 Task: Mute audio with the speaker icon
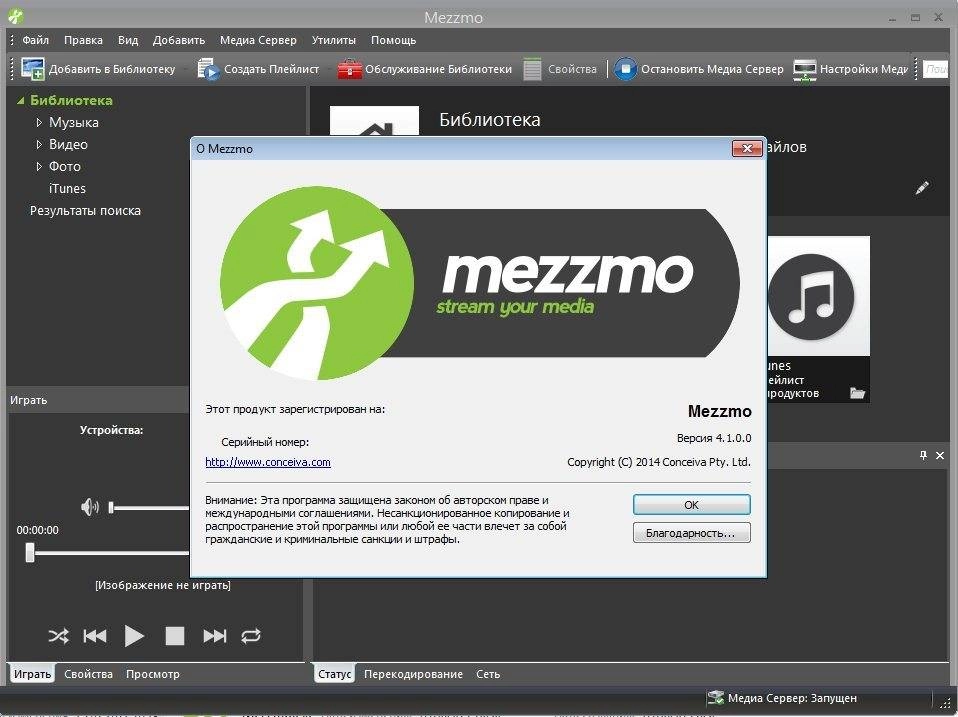[x=90, y=507]
